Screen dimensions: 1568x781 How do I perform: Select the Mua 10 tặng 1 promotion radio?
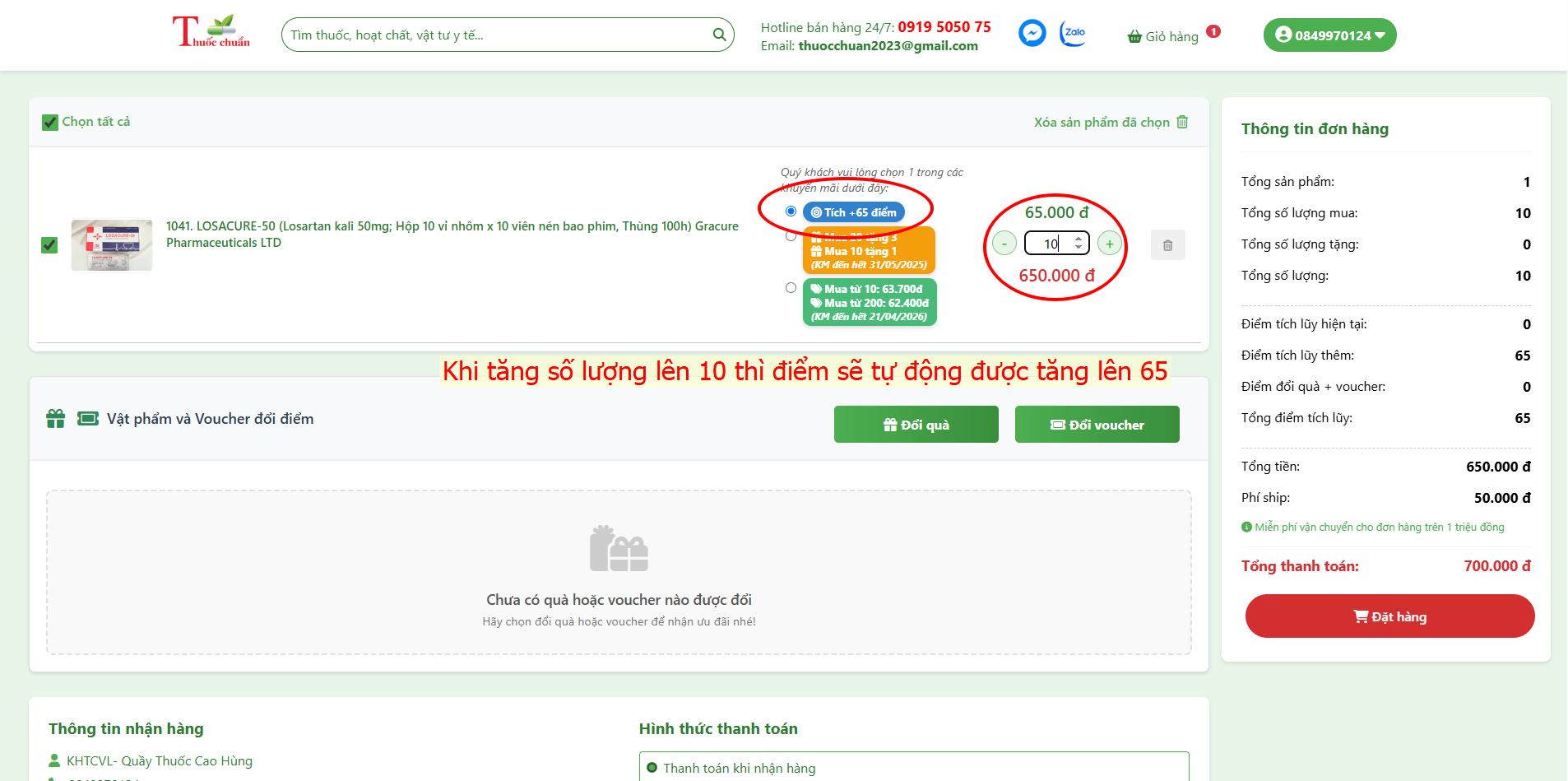(x=791, y=235)
